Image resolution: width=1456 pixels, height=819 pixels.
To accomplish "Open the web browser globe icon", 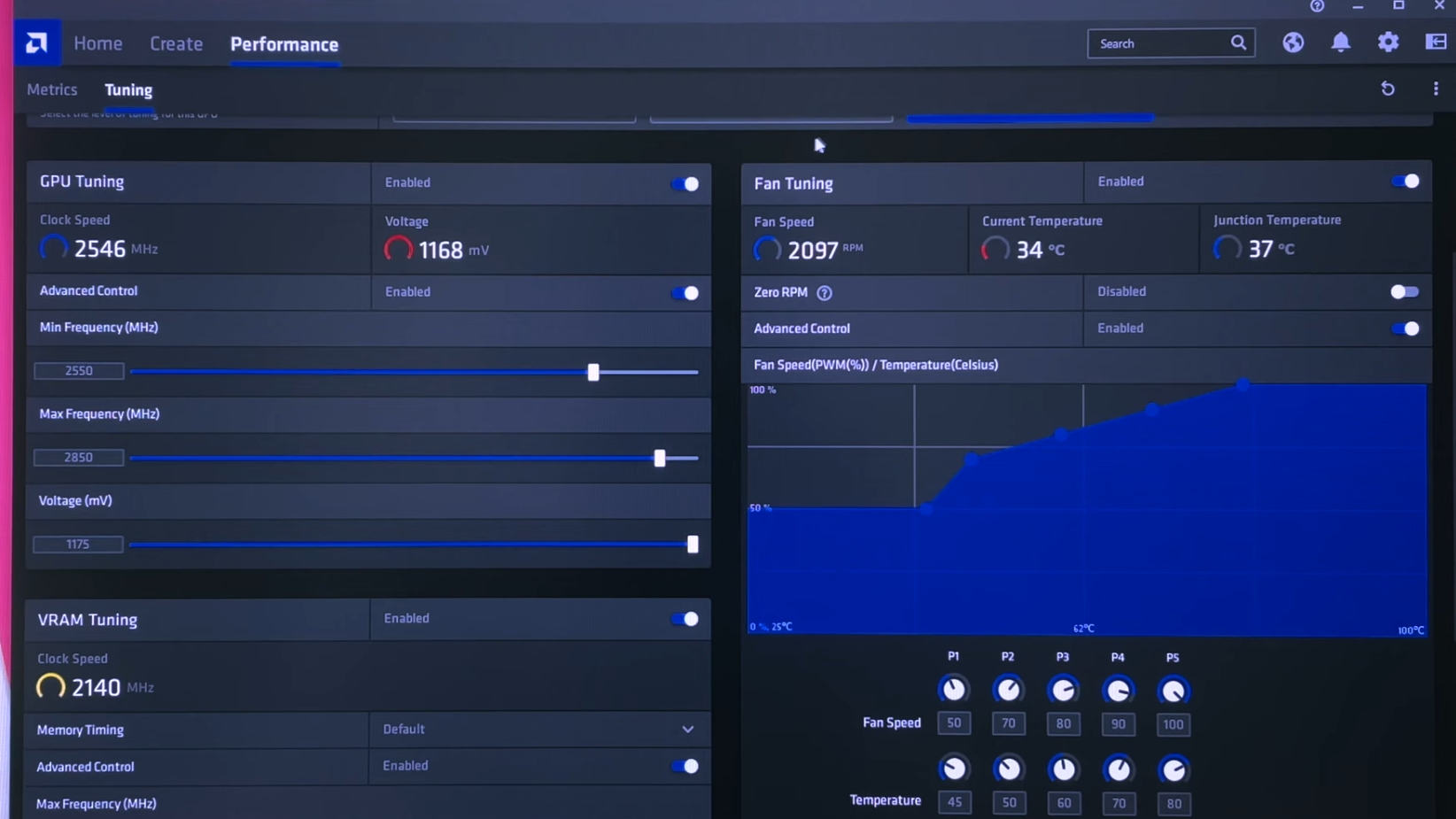I will coord(1293,42).
